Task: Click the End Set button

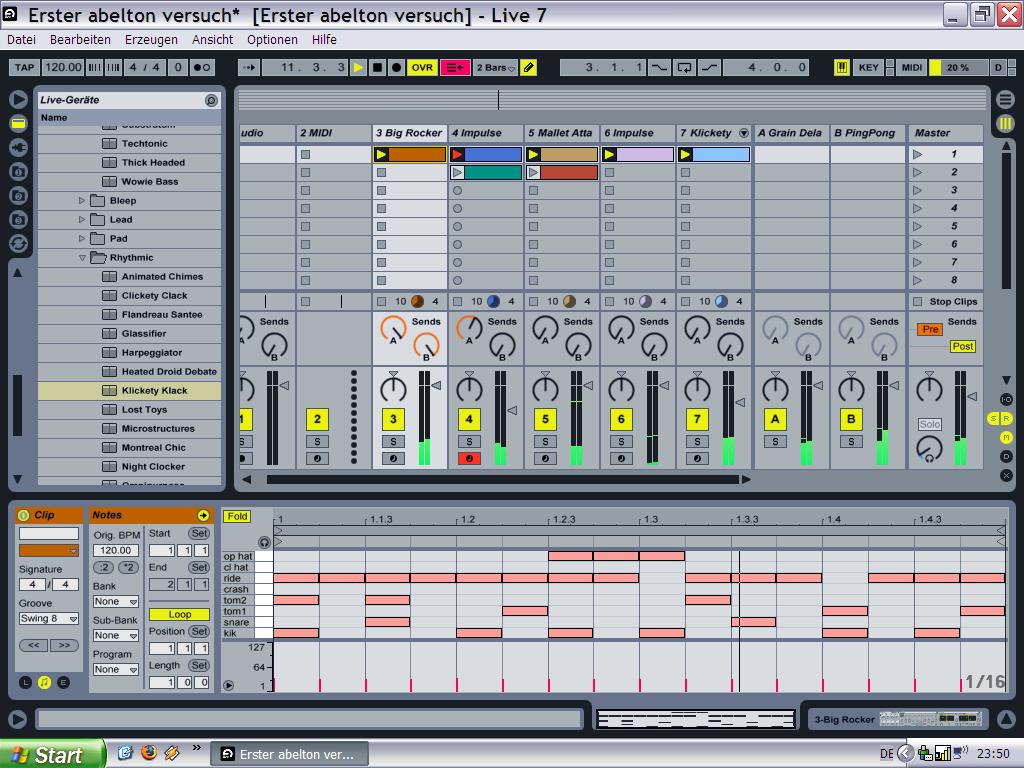Action: pos(199,568)
